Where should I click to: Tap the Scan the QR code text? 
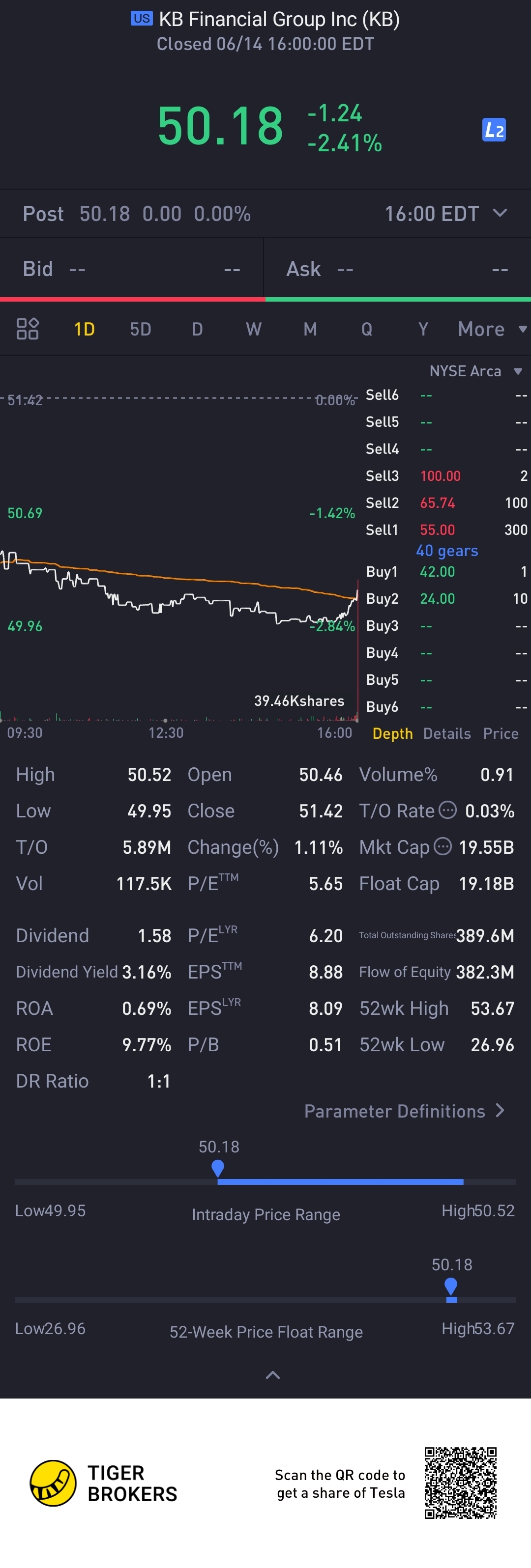point(340,1484)
